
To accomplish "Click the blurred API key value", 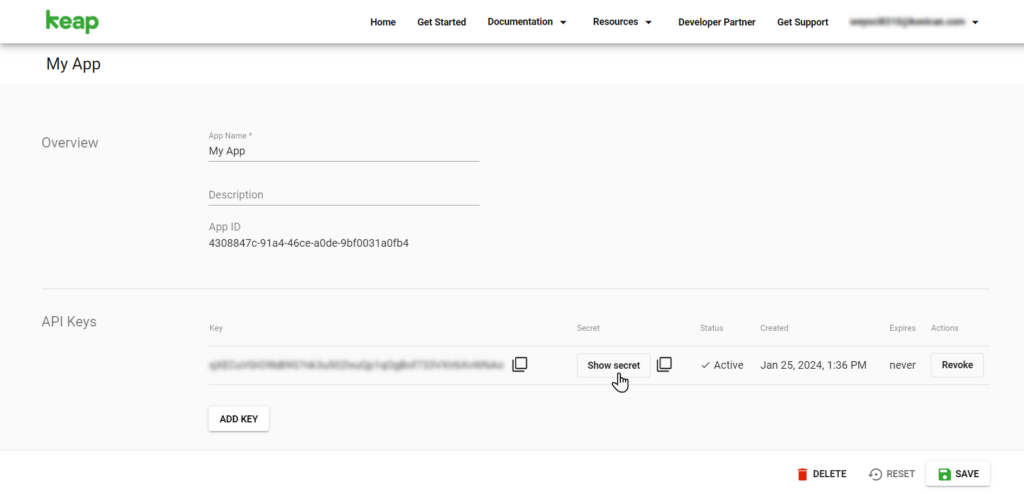I will tap(357, 365).
